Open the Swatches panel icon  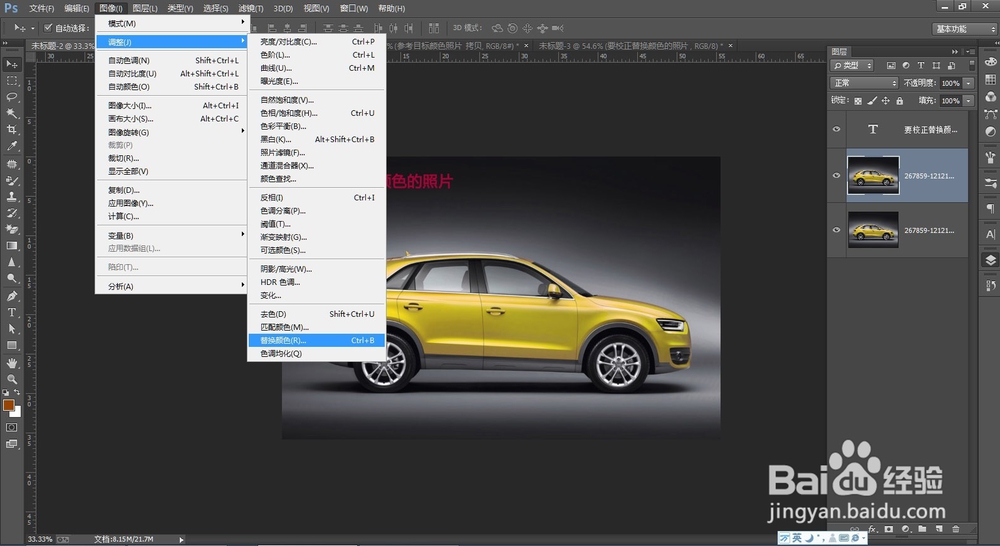tap(990, 79)
